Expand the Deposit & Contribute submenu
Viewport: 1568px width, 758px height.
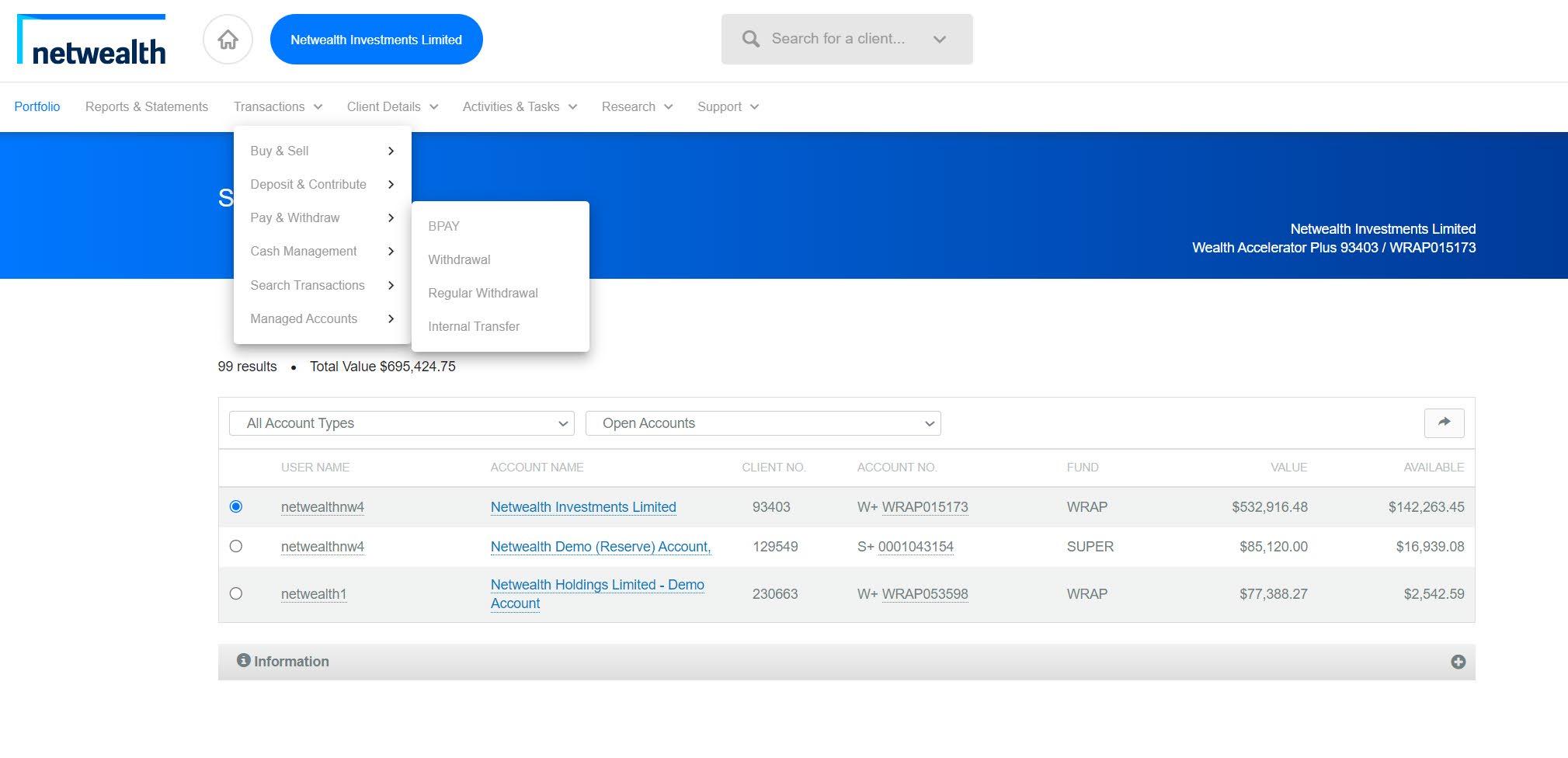tap(322, 184)
